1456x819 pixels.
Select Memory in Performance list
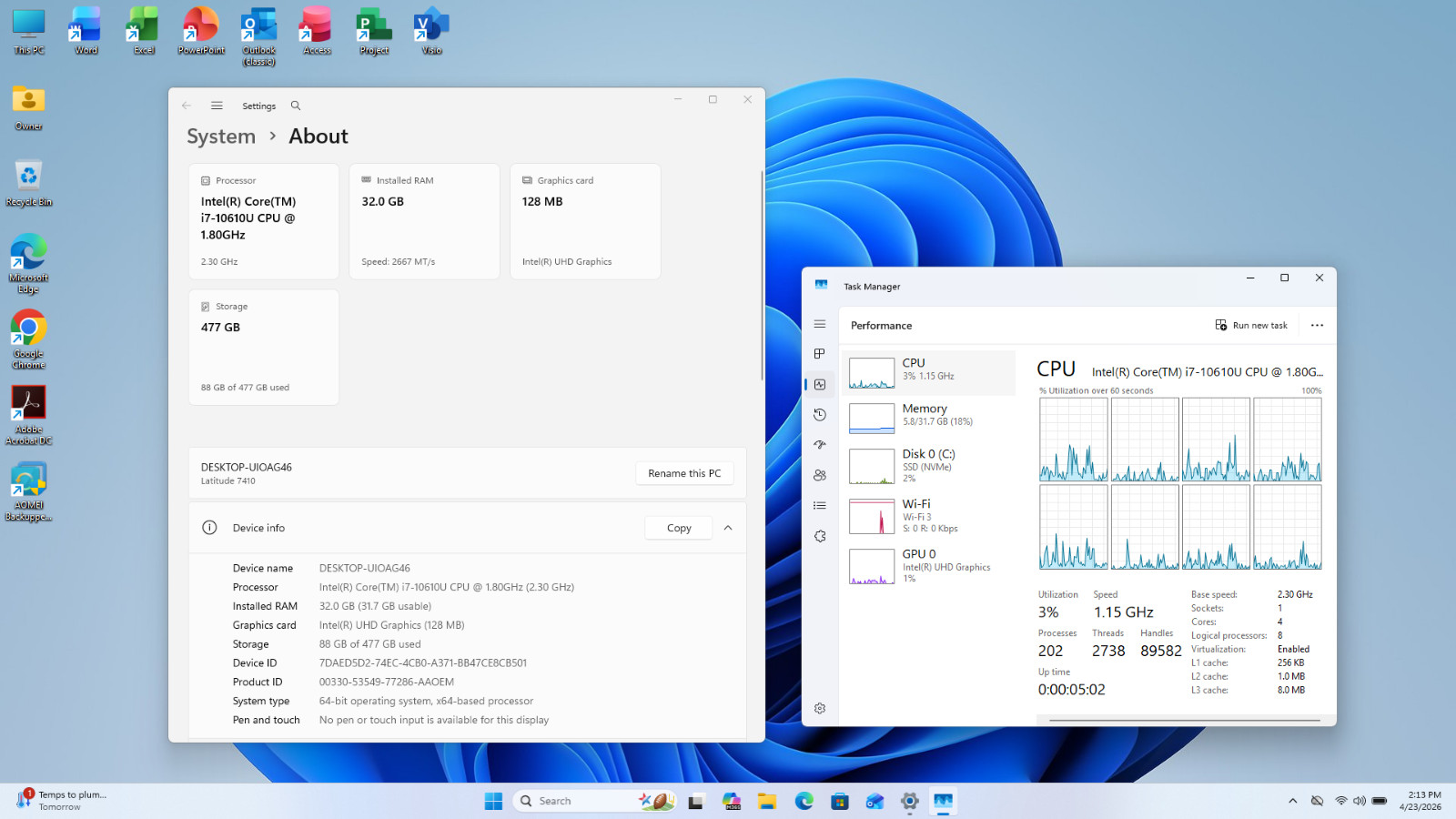929,418
